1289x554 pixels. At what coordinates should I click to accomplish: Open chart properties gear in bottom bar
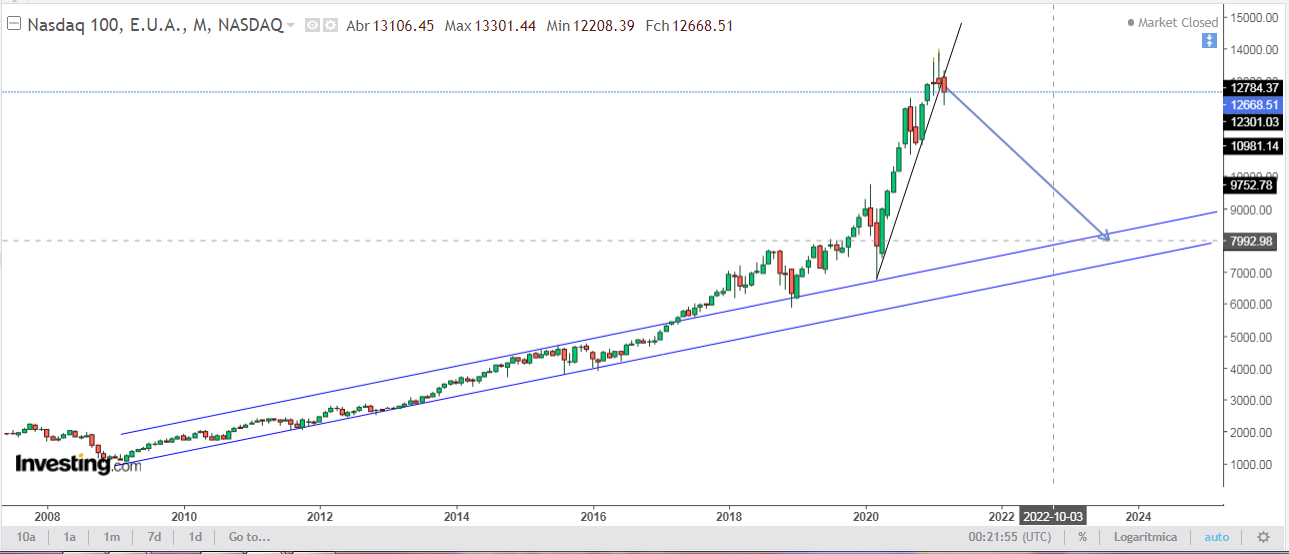tap(1263, 537)
